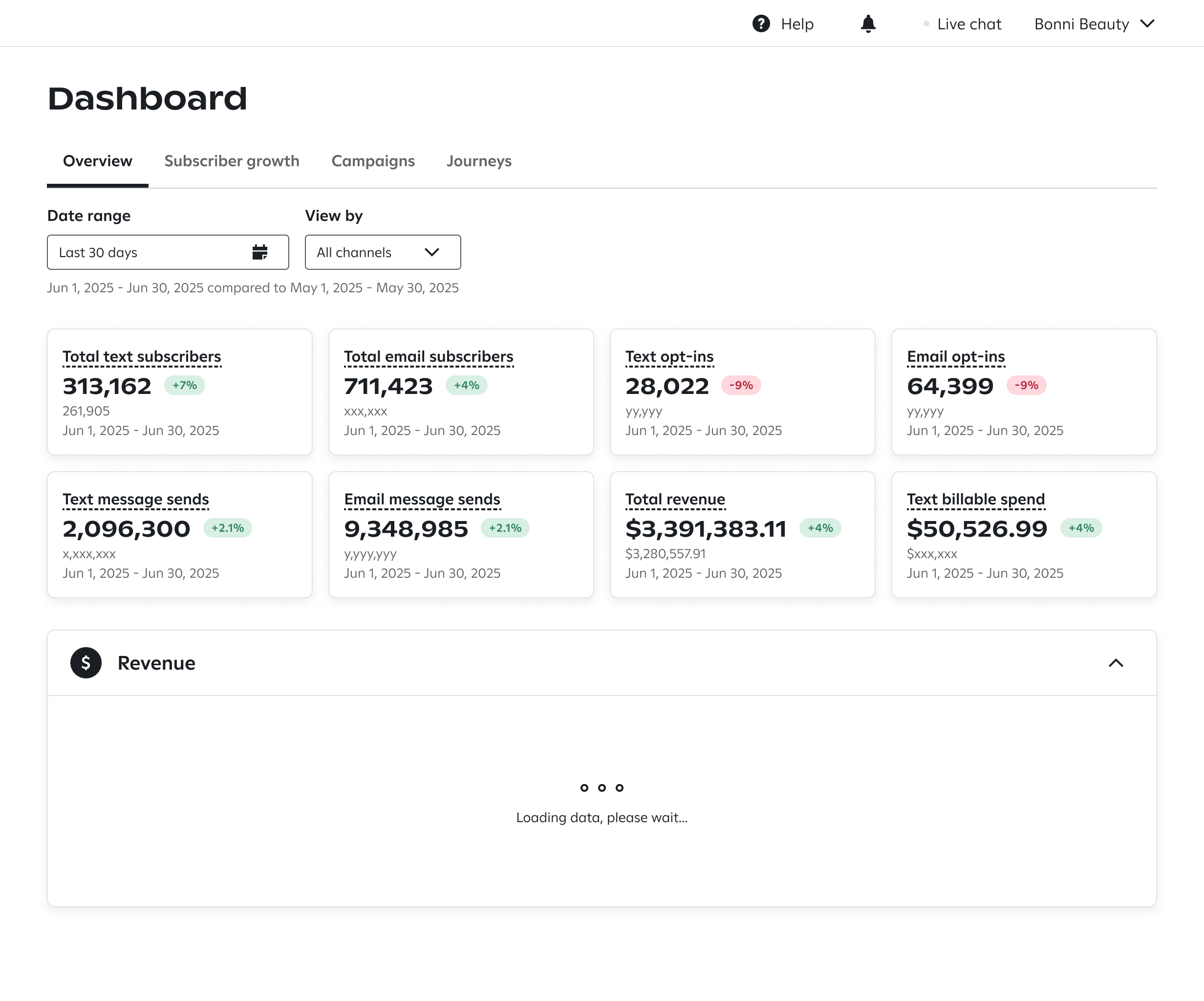The width and height of the screenshot is (1204, 1001).
Task: Click the Email message sends card title
Action: [x=422, y=499]
